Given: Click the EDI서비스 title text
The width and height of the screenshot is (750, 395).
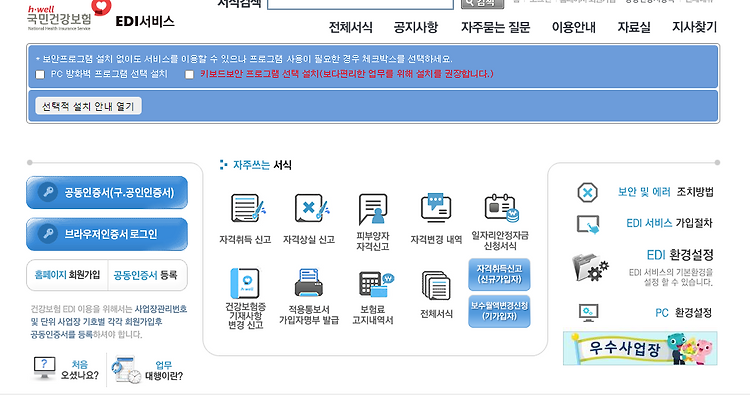Looking at the screenshot, I should tap(145, 22).
